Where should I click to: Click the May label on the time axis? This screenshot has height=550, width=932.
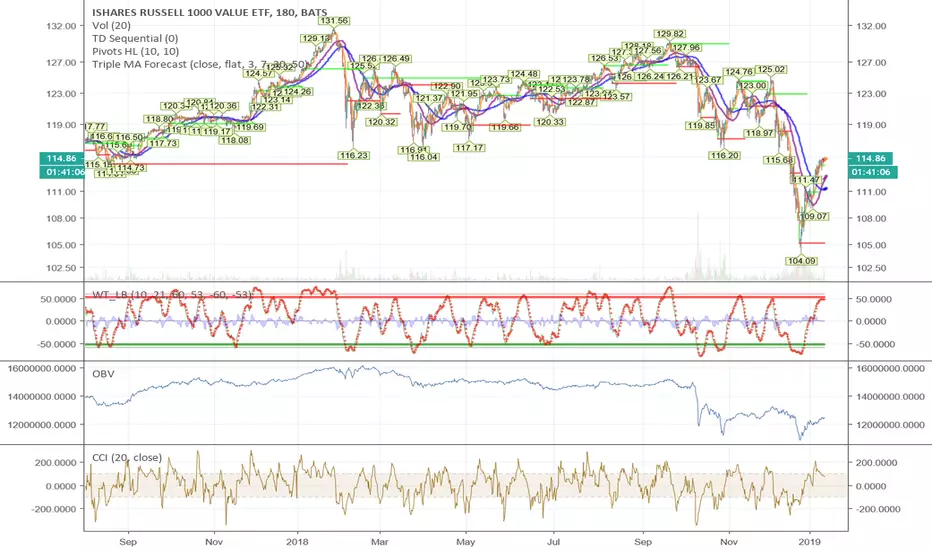pyautogui.click(x=465, y=542)
